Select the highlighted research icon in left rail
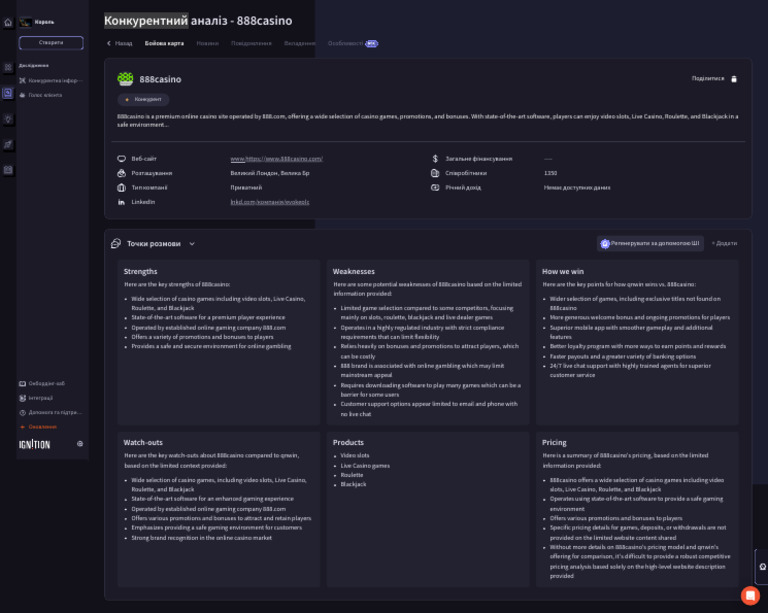 point(8,93)
